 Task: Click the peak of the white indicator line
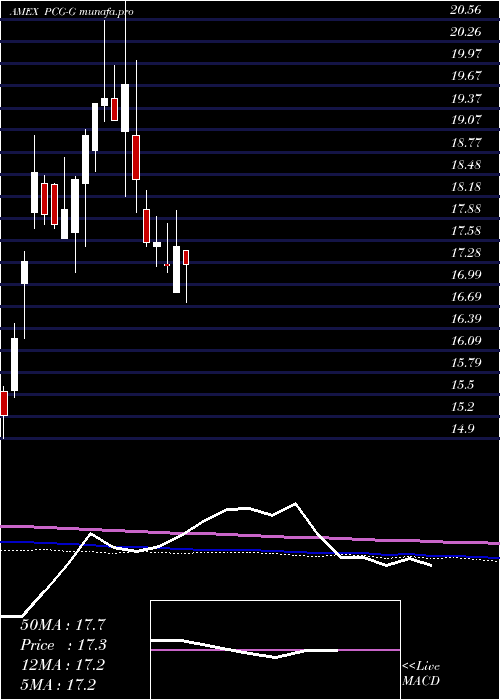coord(295,504)
